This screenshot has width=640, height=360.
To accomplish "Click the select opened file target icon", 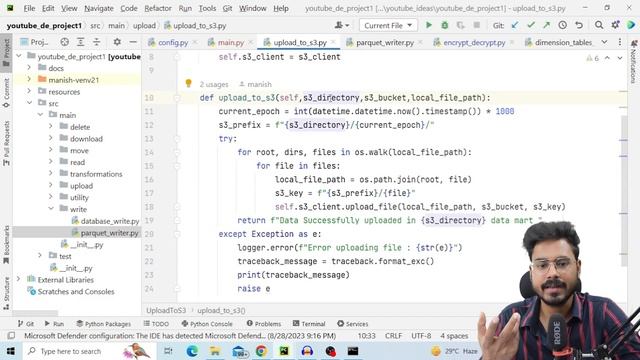I will click(64, 42).
